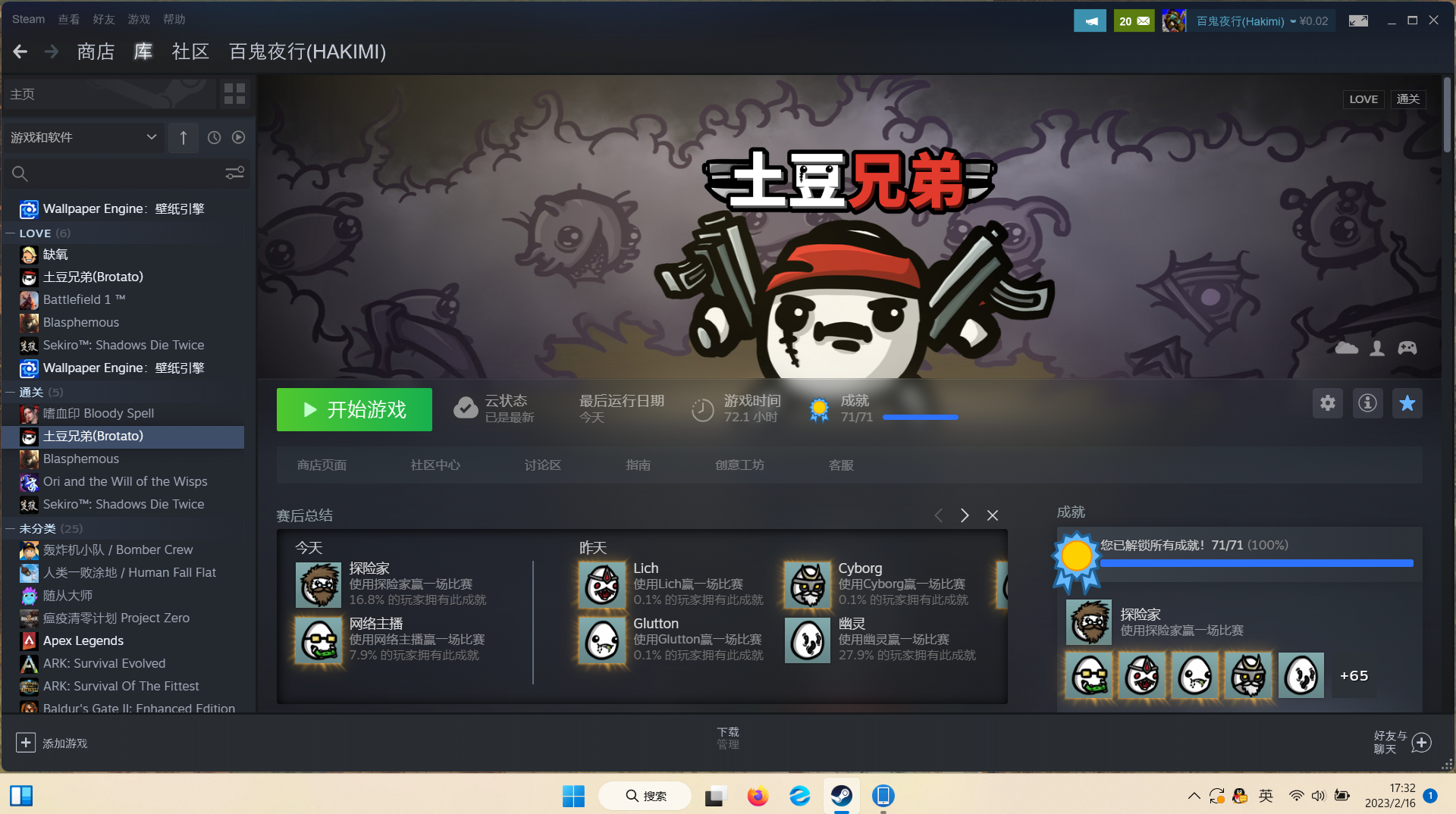The image size is (1456, 814).
Task: Click the 71/71 achievements progress bar
Action: click(920, 418)
